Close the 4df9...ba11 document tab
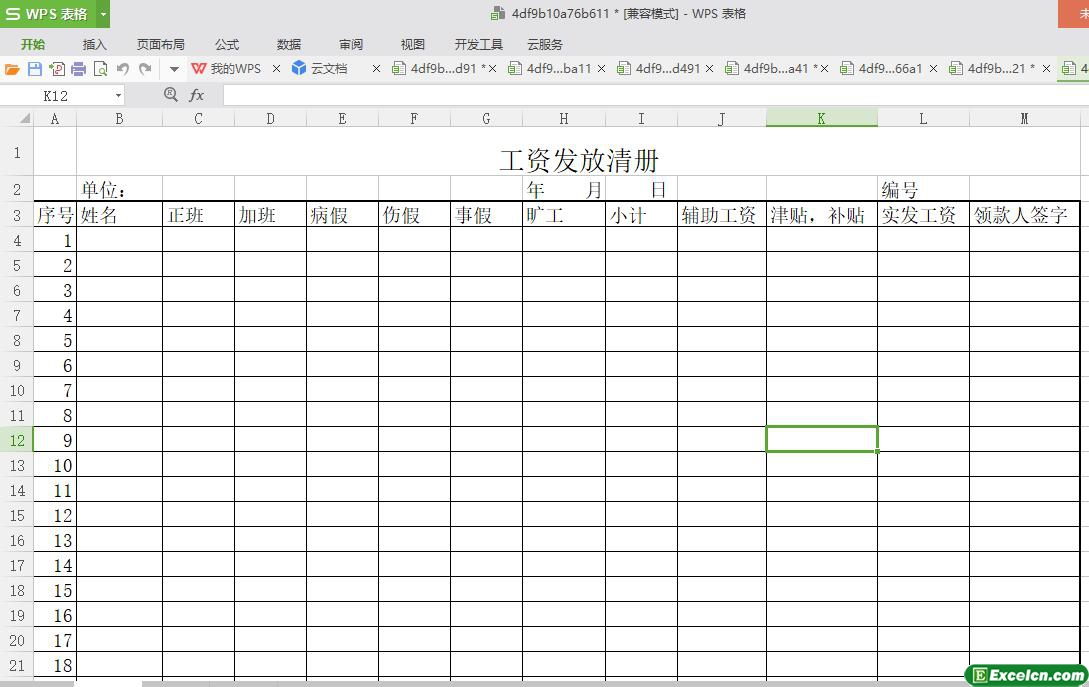The image size is (1089, 687). point(601,68)
